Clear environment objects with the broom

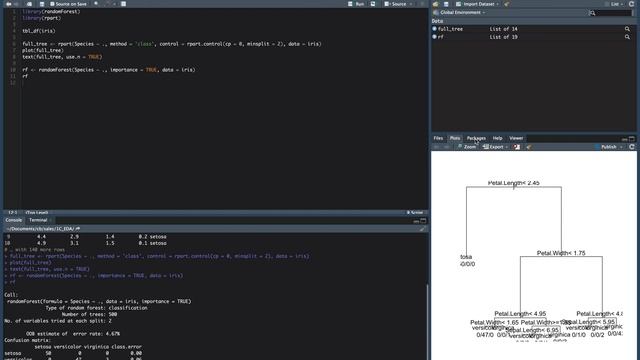[507, 4]
